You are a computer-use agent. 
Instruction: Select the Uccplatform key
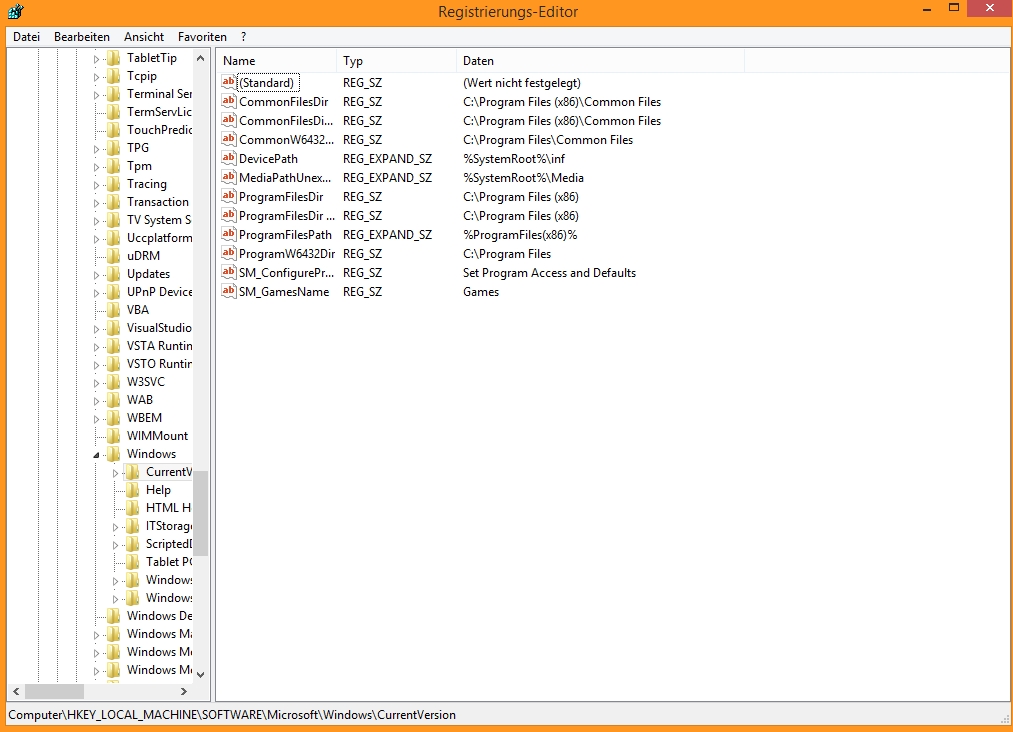(159, 238)
